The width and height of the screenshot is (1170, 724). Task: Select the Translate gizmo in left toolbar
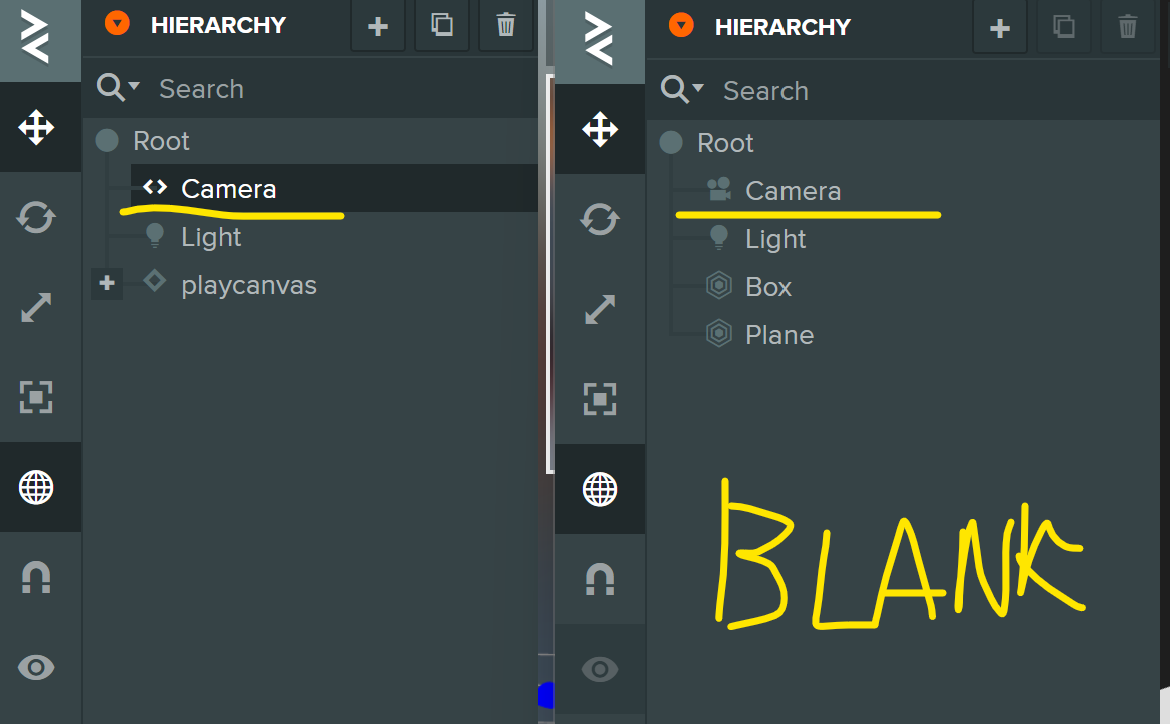36,128
